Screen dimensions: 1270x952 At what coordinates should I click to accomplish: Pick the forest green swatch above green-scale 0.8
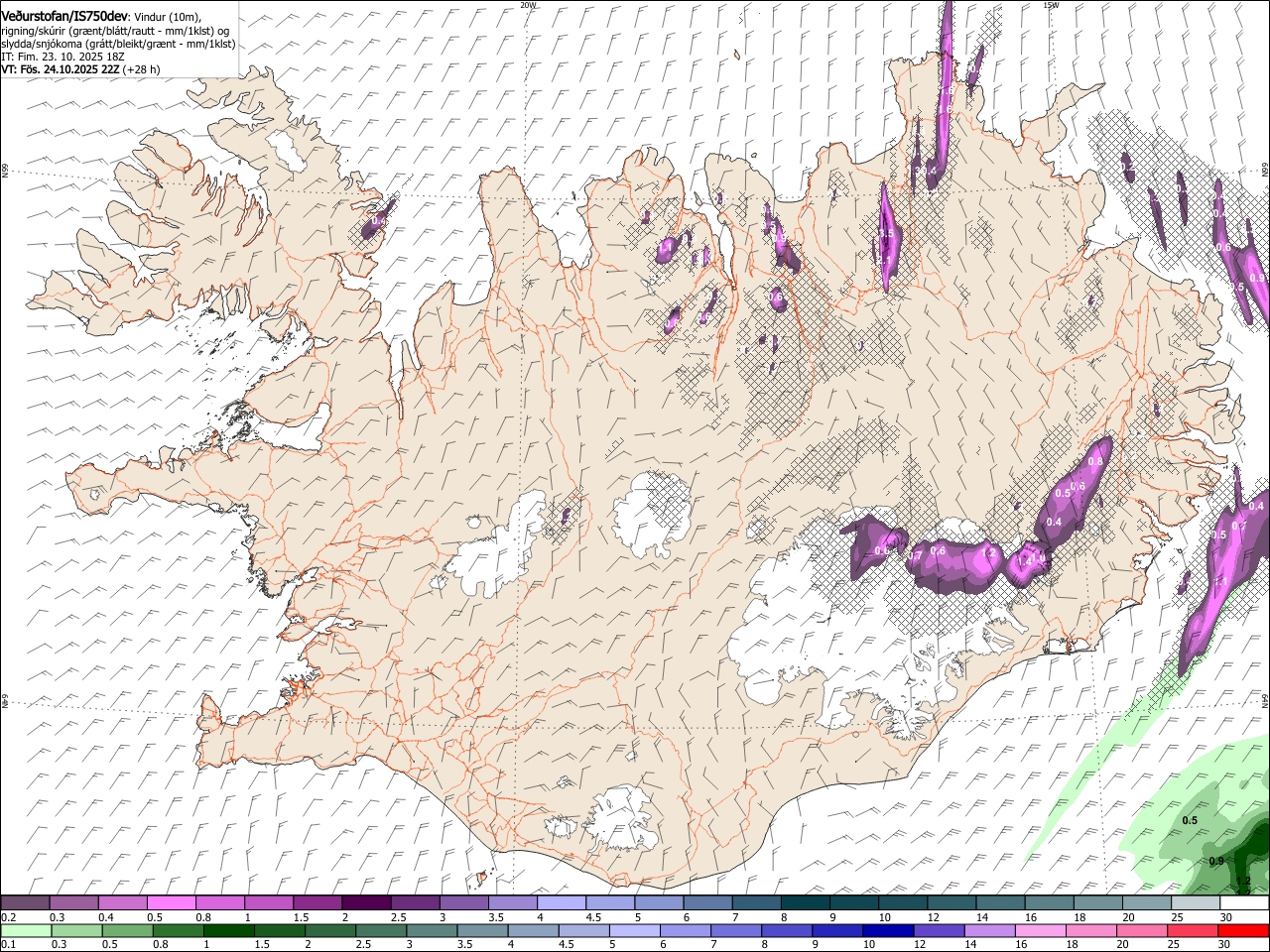[178, 931]
